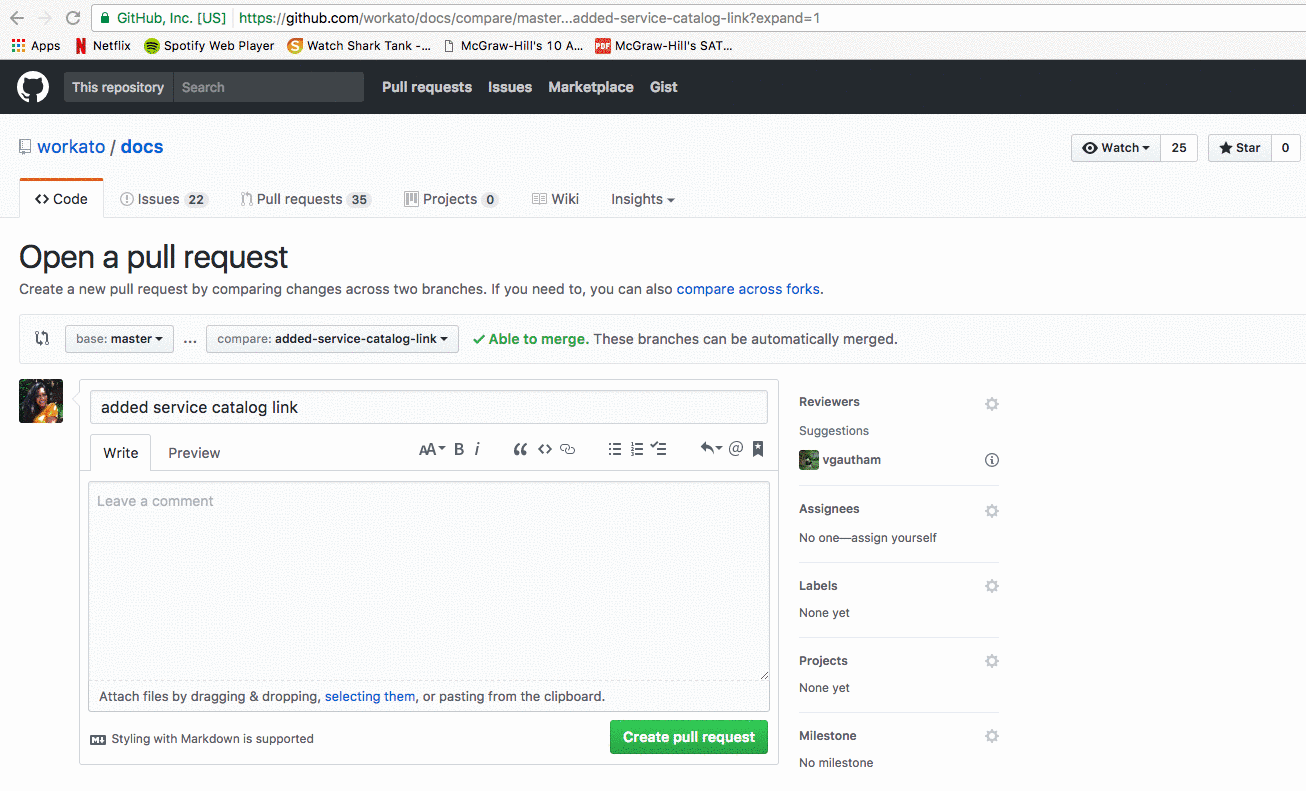This screenshot has width=1306, height=791.
Task: Click the Labels gear icon
Action: [x=991, y=586]
